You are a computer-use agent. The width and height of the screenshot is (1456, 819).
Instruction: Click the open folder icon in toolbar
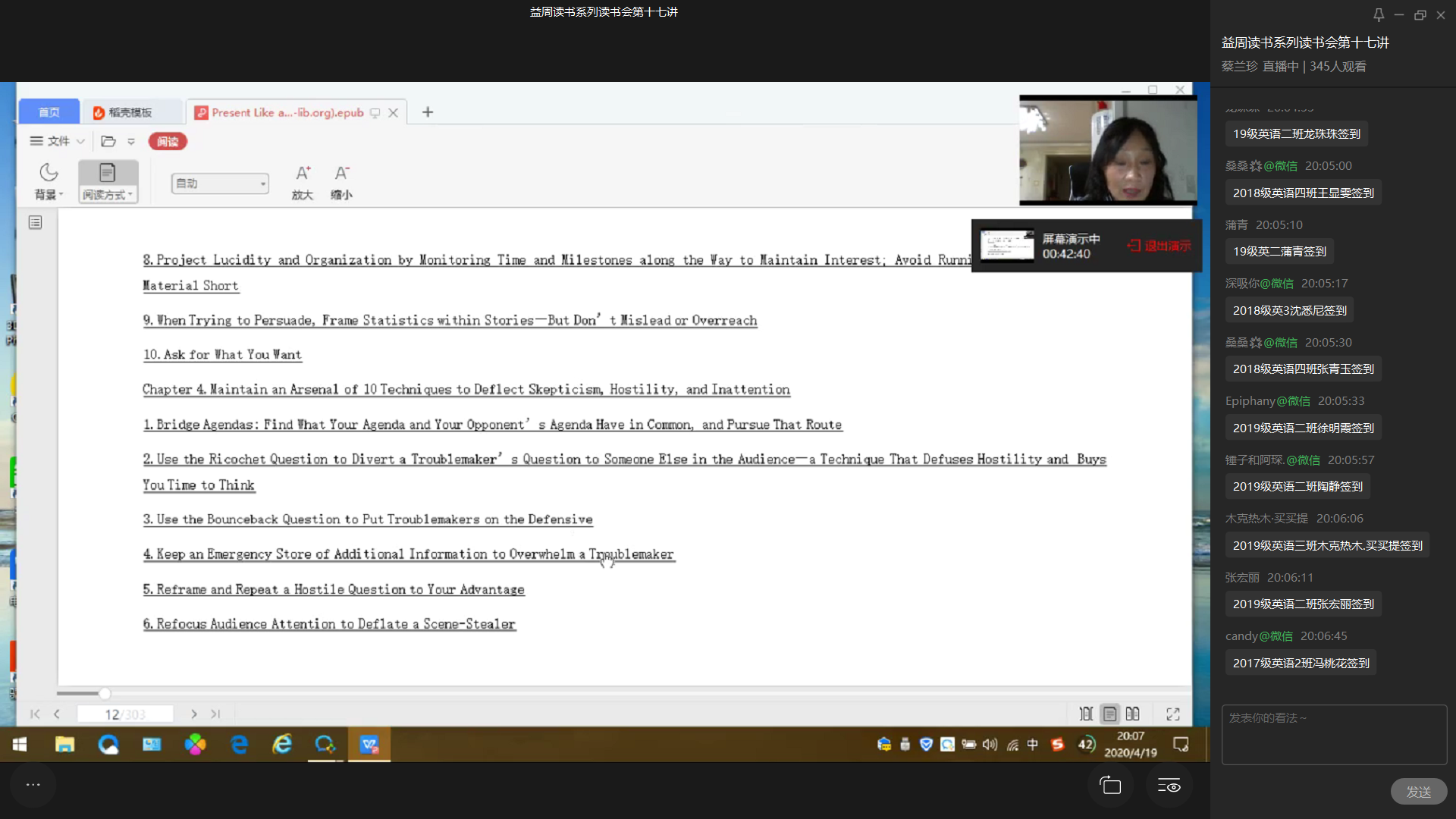(x=108, y=141)
